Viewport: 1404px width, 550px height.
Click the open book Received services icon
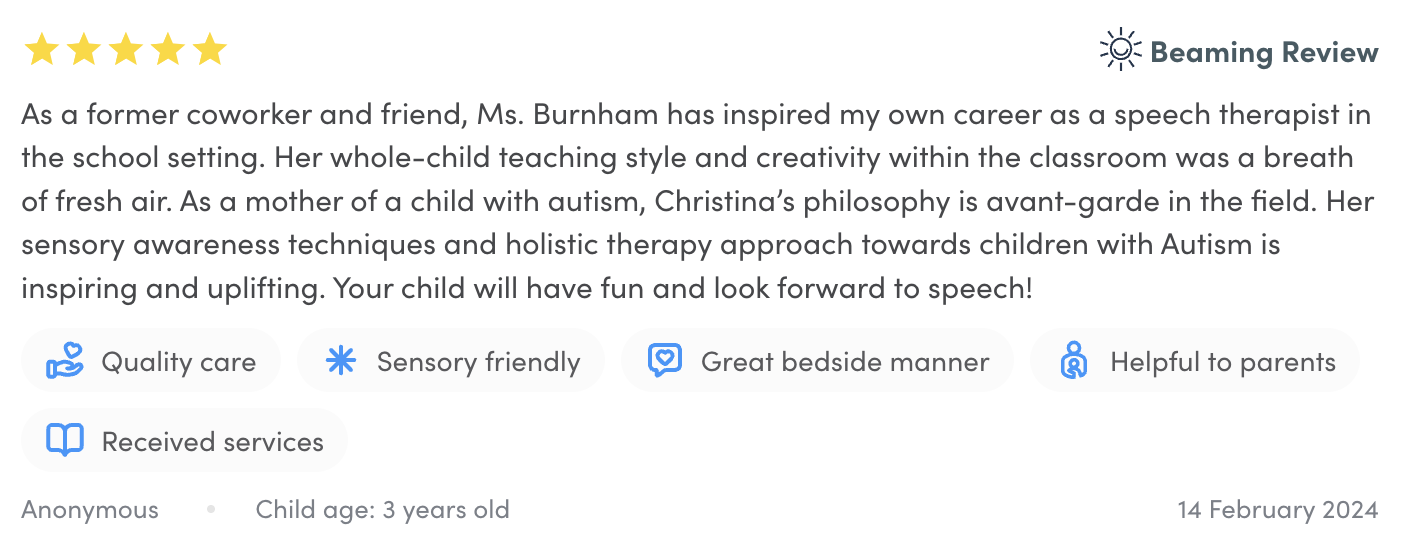click(x=65, y=440)
